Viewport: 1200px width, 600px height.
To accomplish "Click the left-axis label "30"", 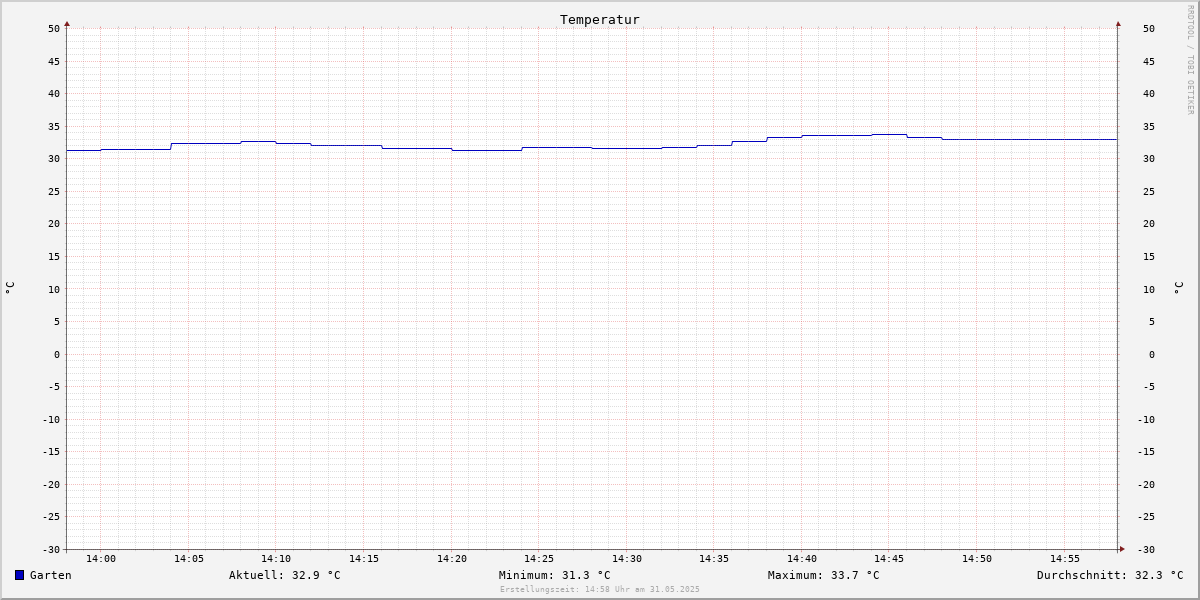I will click(x=54, y=158).
